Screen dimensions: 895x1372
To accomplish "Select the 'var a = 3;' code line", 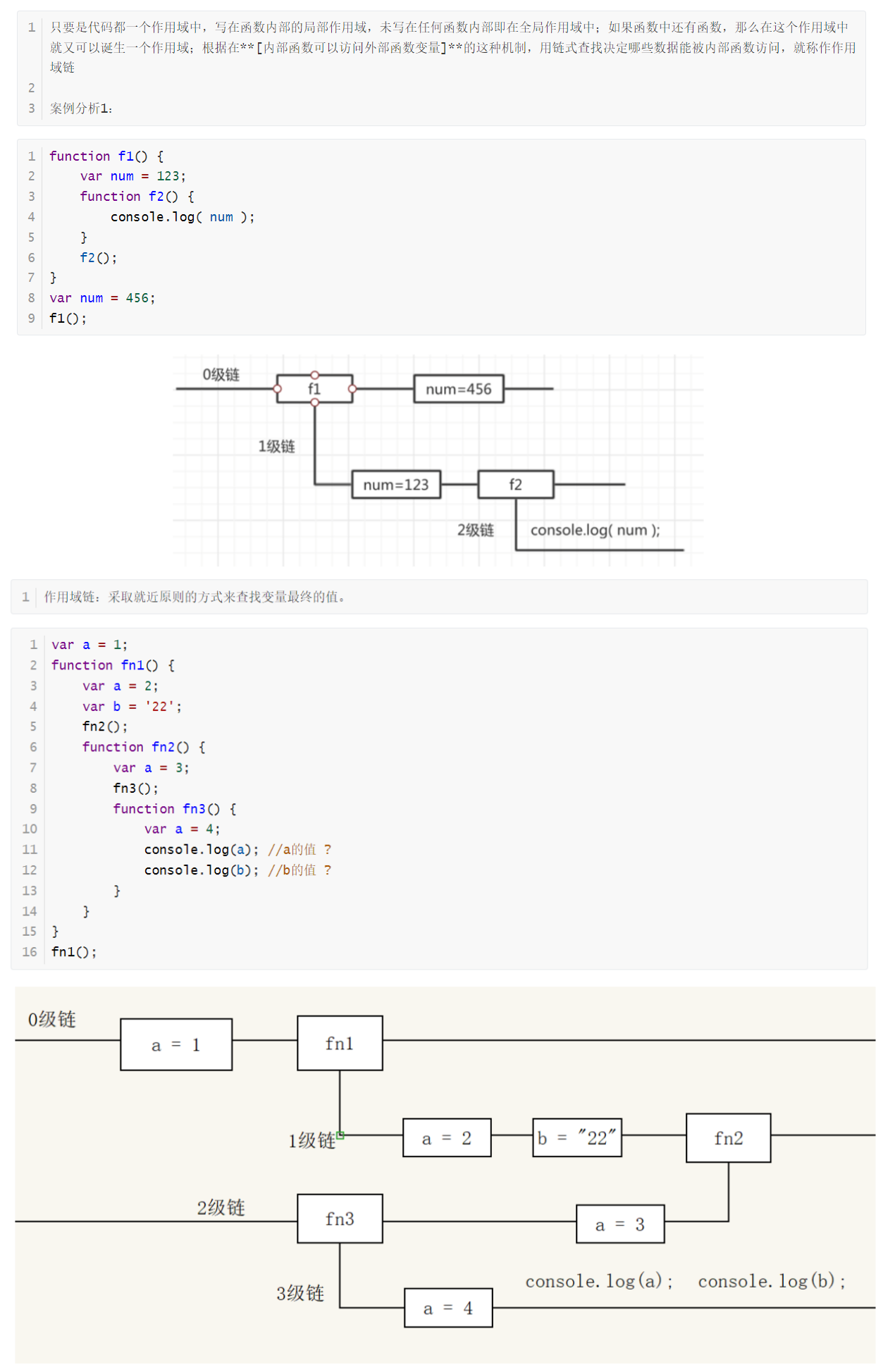I will point(152,768).
